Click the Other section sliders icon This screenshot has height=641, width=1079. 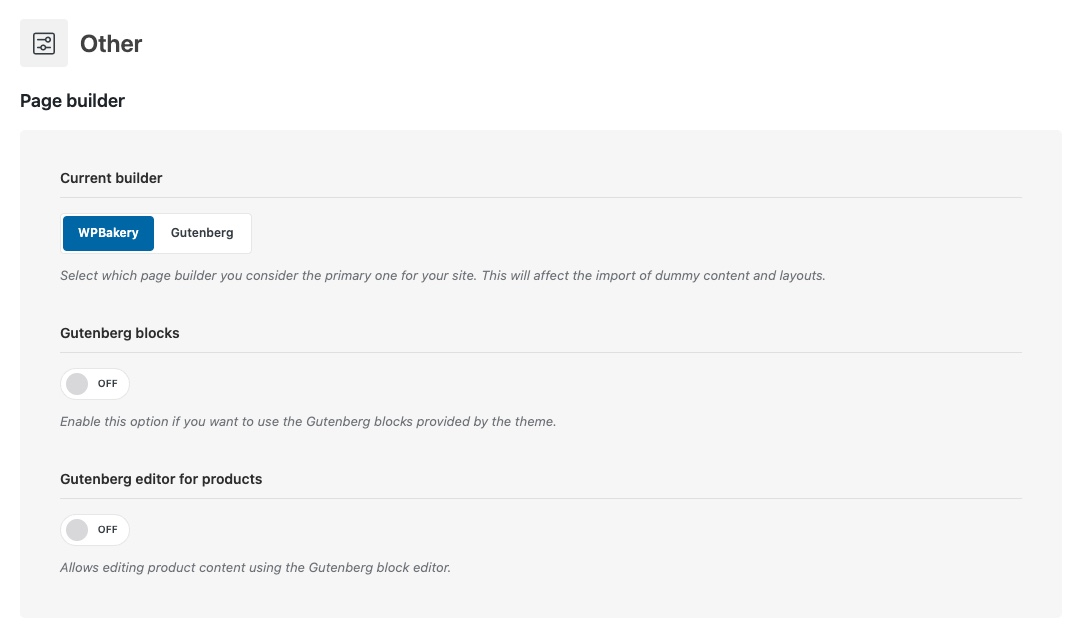pos(44,43)
